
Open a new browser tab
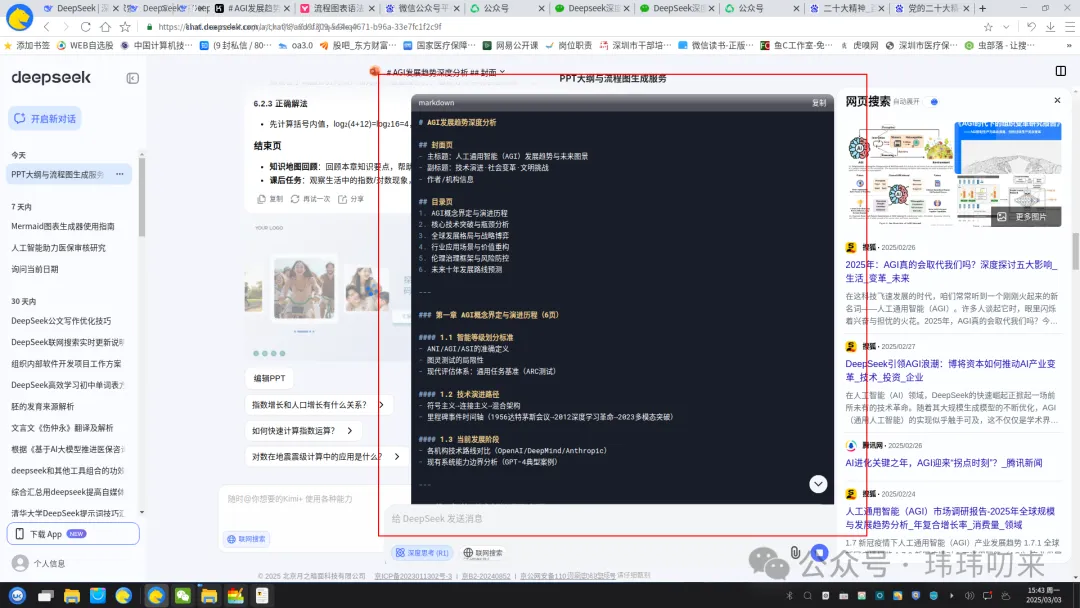pyautogui.click(x=983, y=8)
